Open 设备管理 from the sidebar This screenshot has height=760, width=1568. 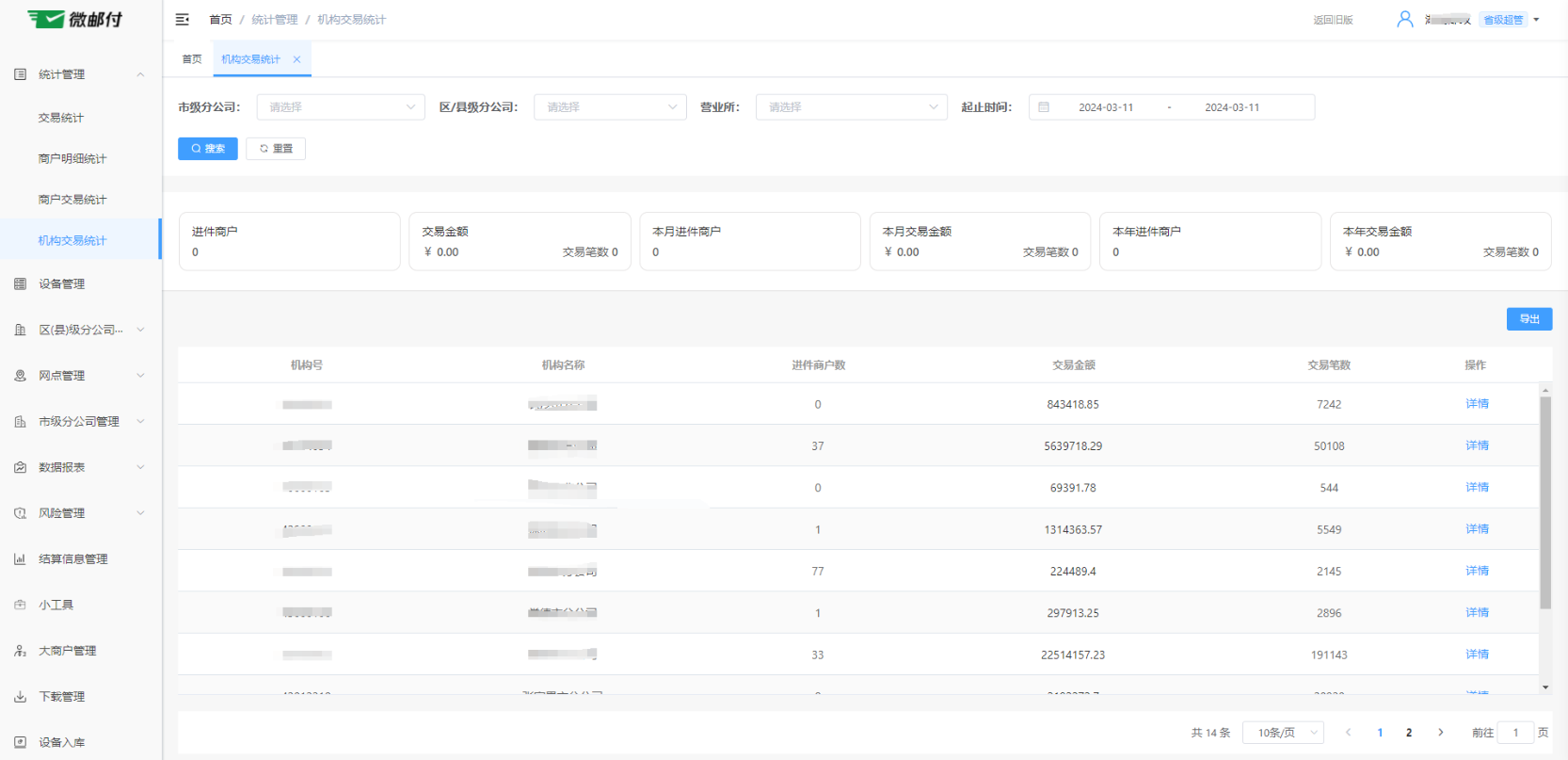(x=62, y=284)
